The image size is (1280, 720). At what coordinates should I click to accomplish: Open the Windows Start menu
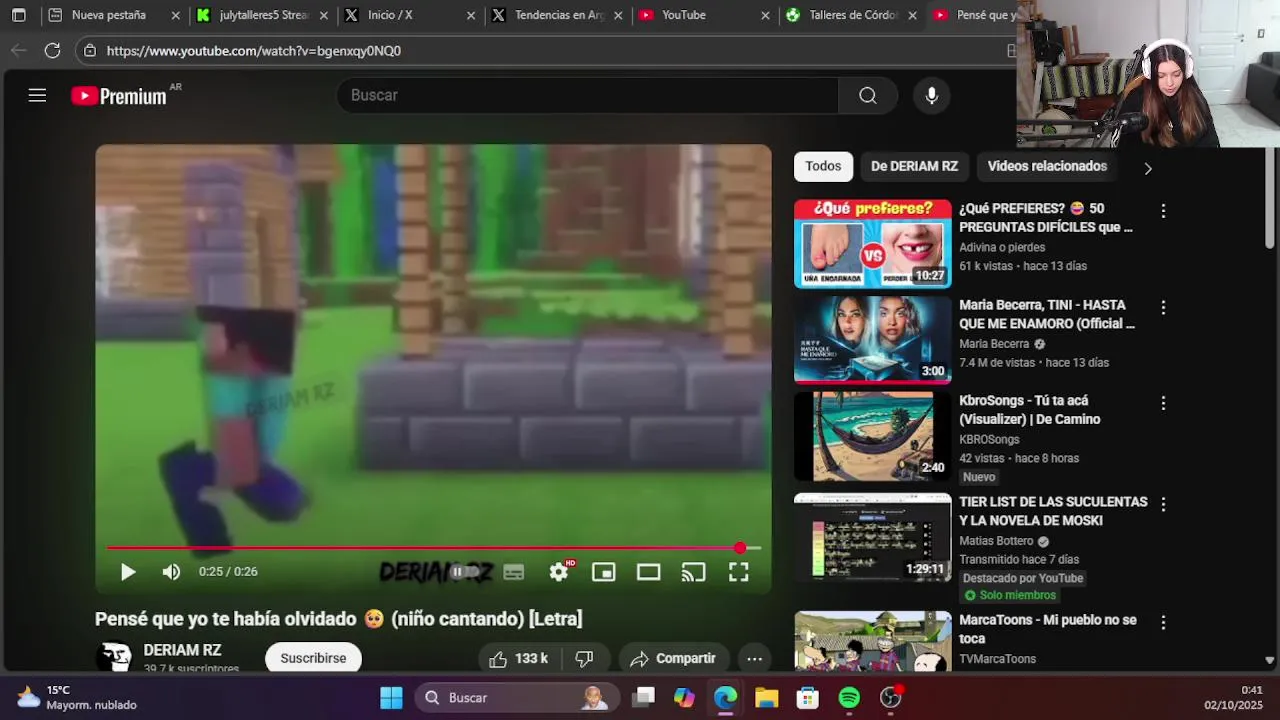[x=391, y=697]
